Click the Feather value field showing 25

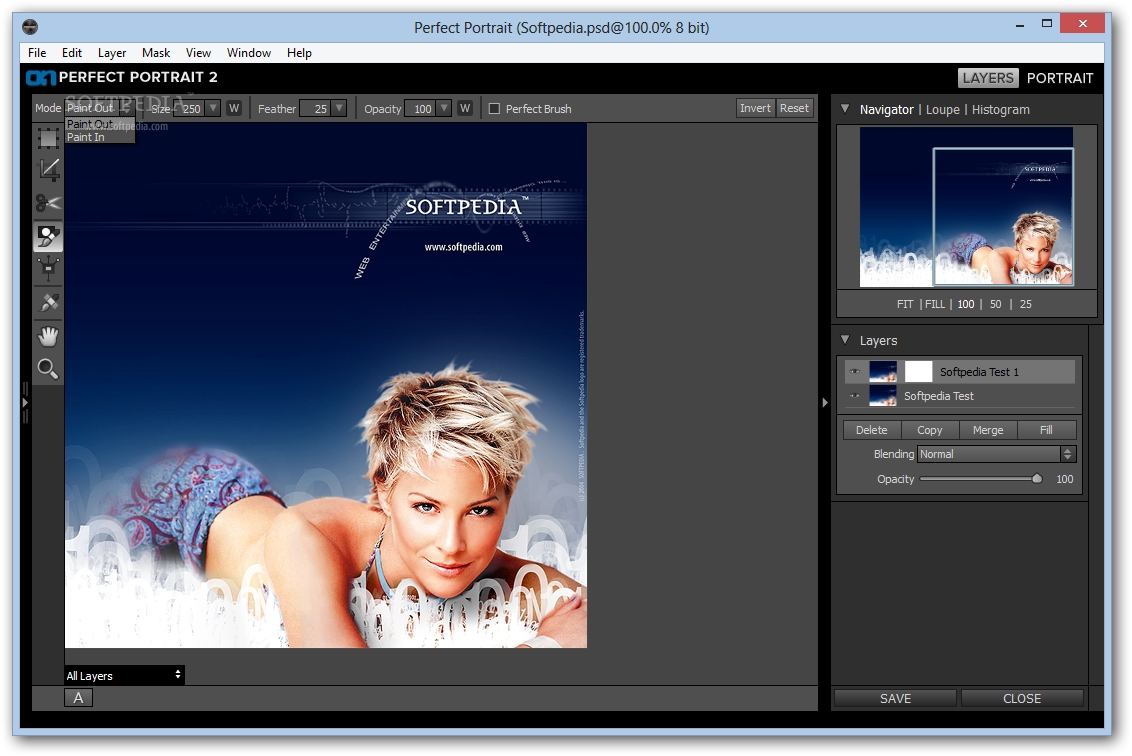[x=316, y=108]
